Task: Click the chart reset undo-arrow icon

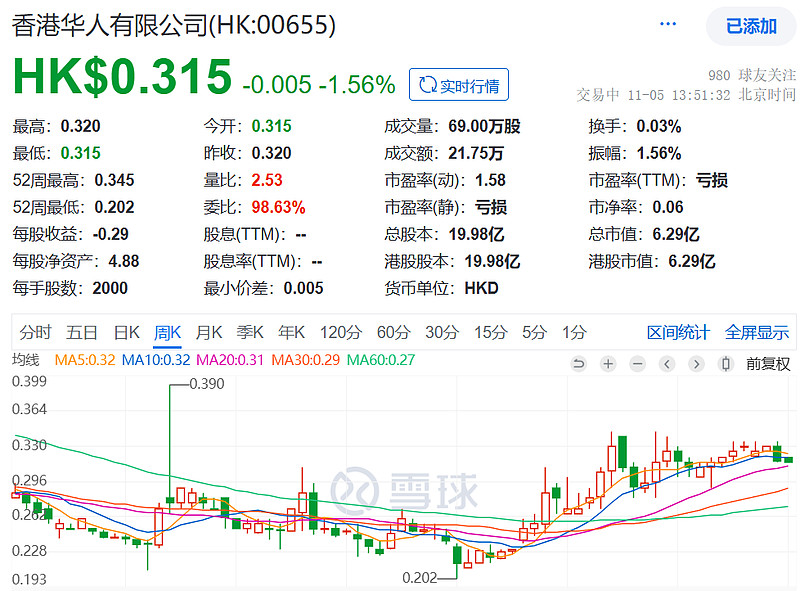Action: pos(579,364)
